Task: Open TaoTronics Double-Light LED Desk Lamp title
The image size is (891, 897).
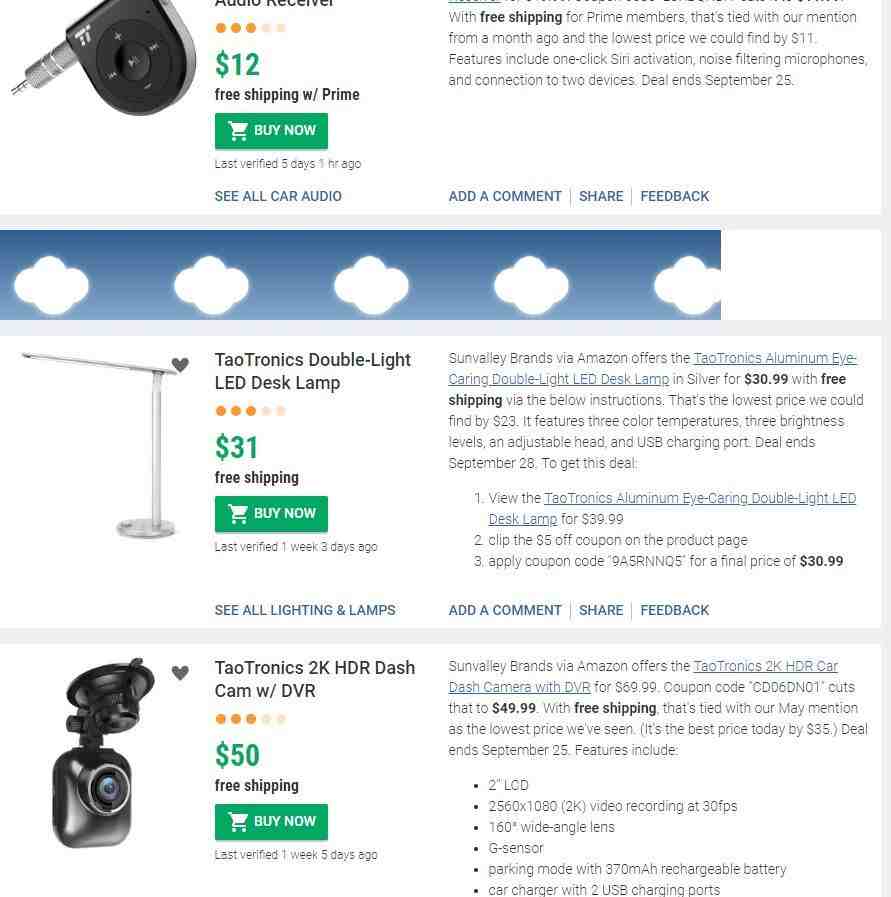Action: [312, 371]
